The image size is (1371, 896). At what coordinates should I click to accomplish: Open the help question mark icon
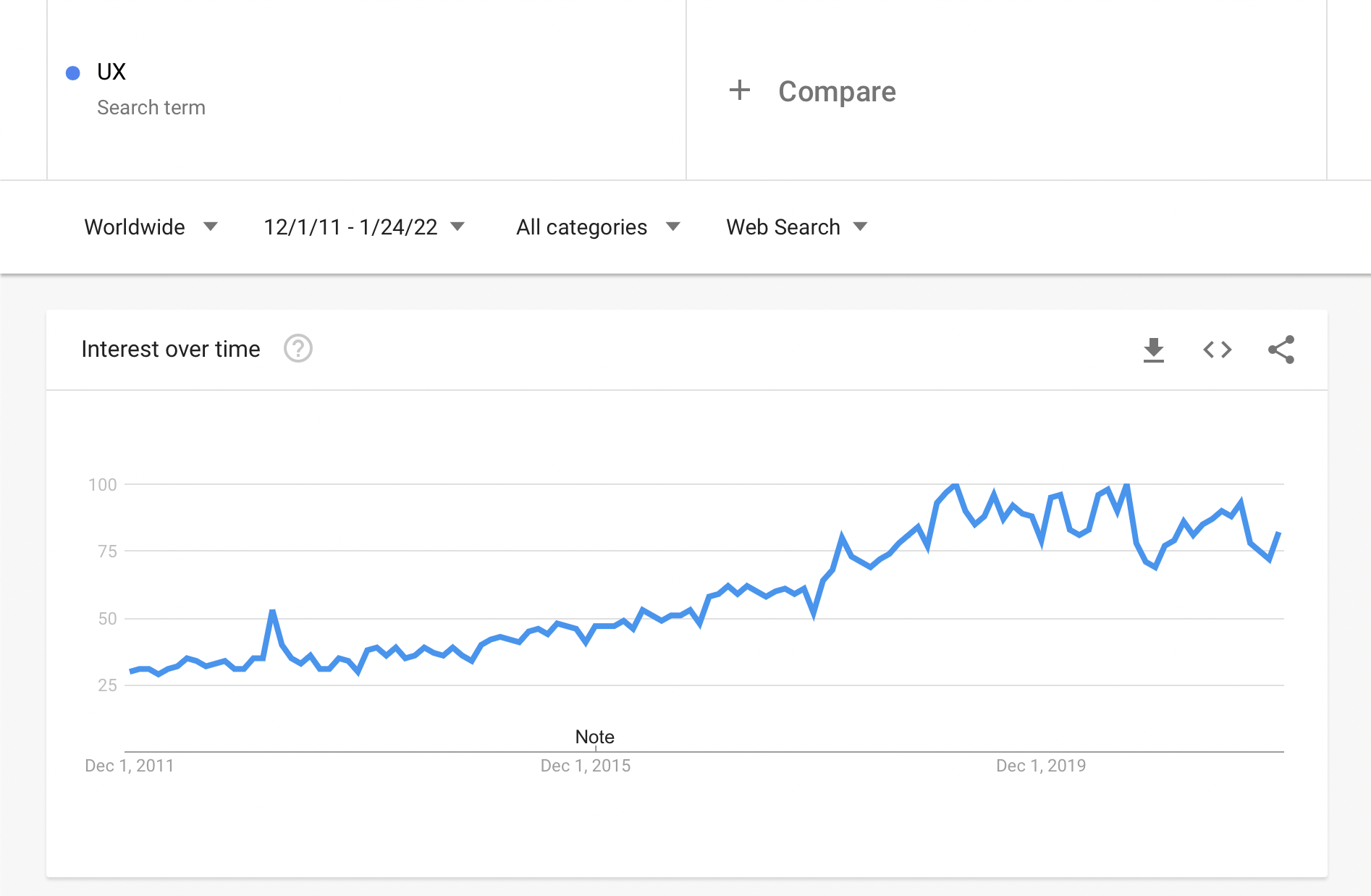click(x=298, y=349)
